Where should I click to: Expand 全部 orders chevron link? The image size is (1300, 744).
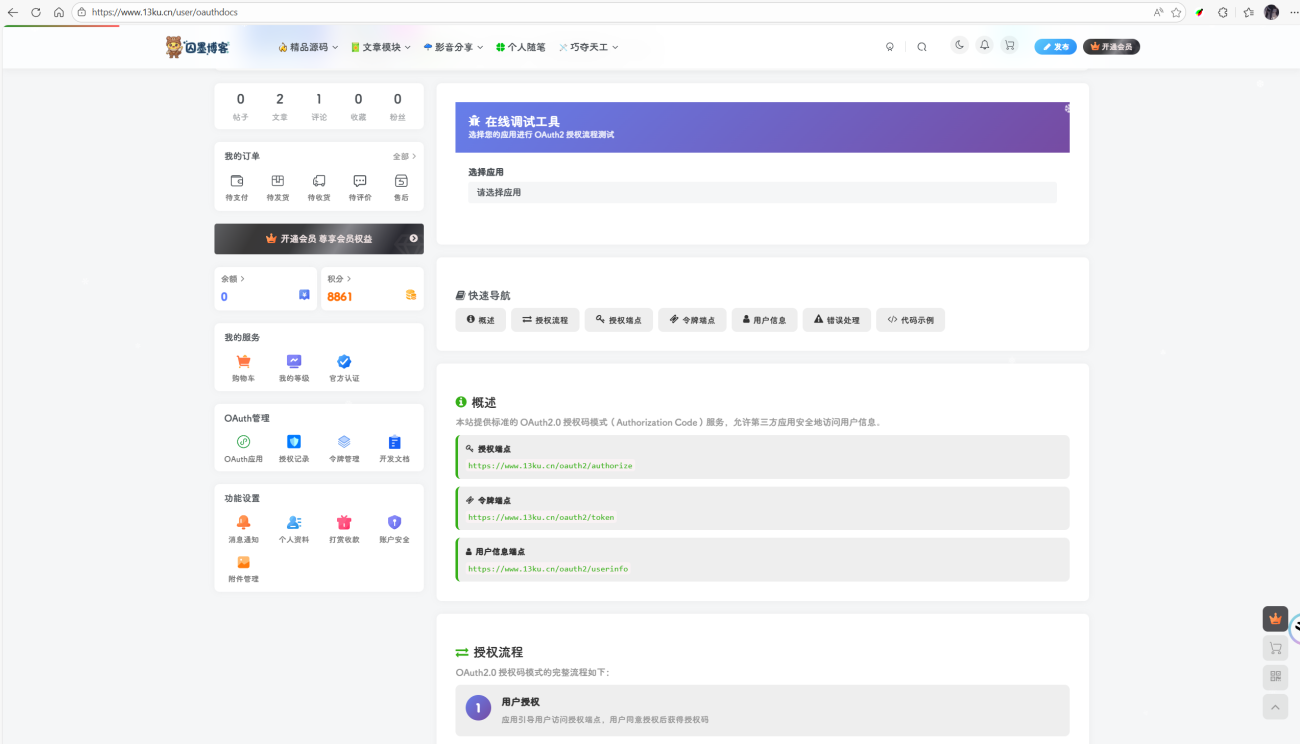click(x=404, y=157)
